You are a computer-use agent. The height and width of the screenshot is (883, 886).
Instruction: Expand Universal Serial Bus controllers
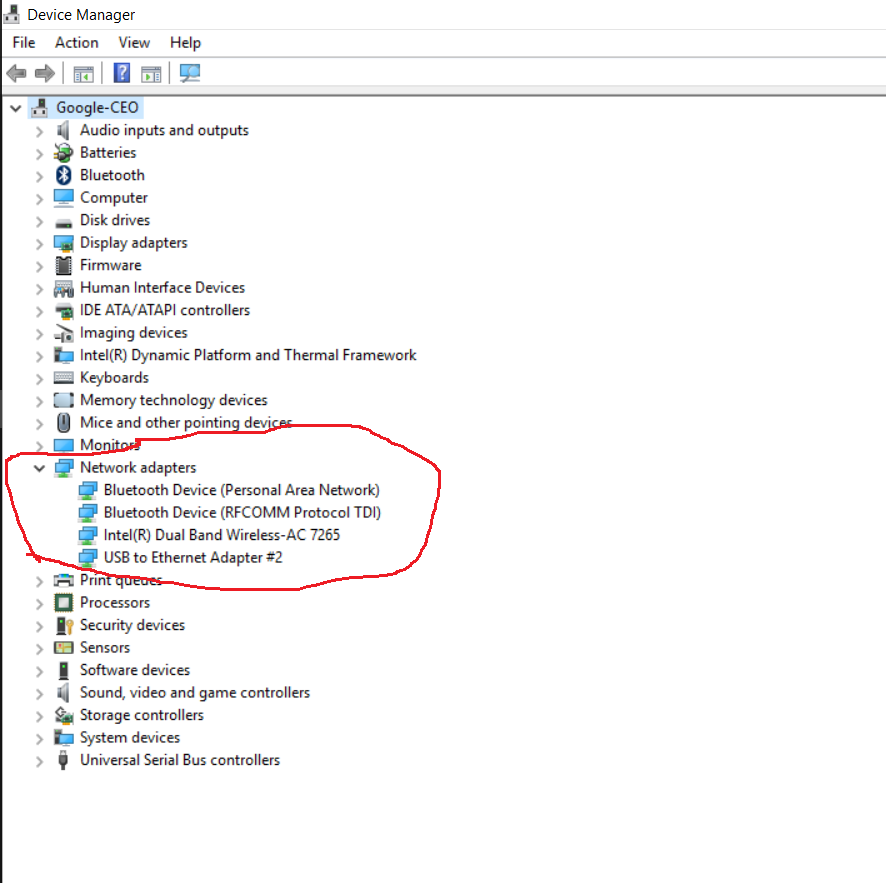click(39, 759)
